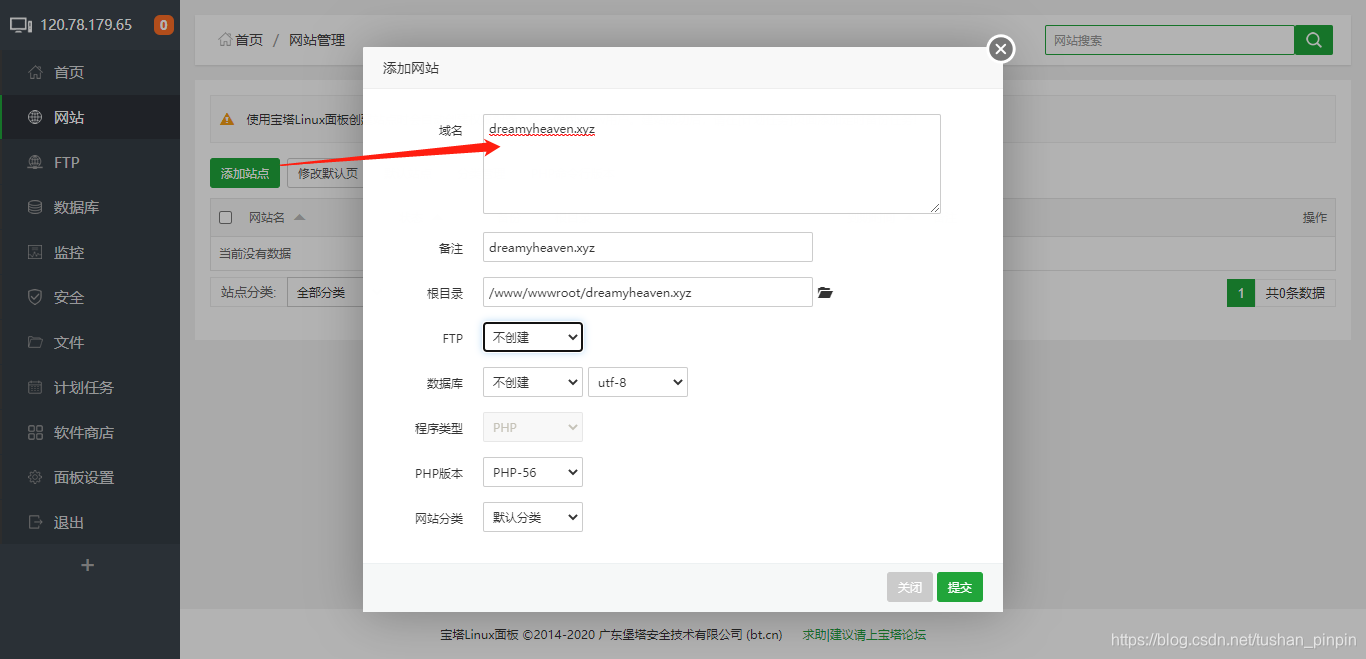
Task: Open the FTP 不创建 dropdown
Action: click(x=533, y=337)
